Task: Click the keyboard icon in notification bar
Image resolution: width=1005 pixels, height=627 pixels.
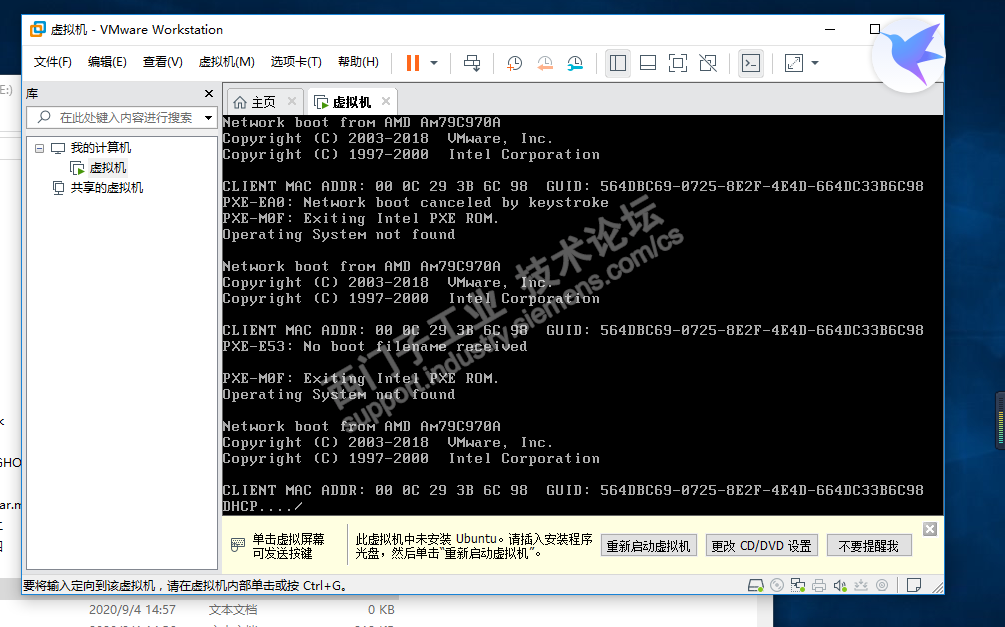Action: pyautogui.click(x=238, y=545)
